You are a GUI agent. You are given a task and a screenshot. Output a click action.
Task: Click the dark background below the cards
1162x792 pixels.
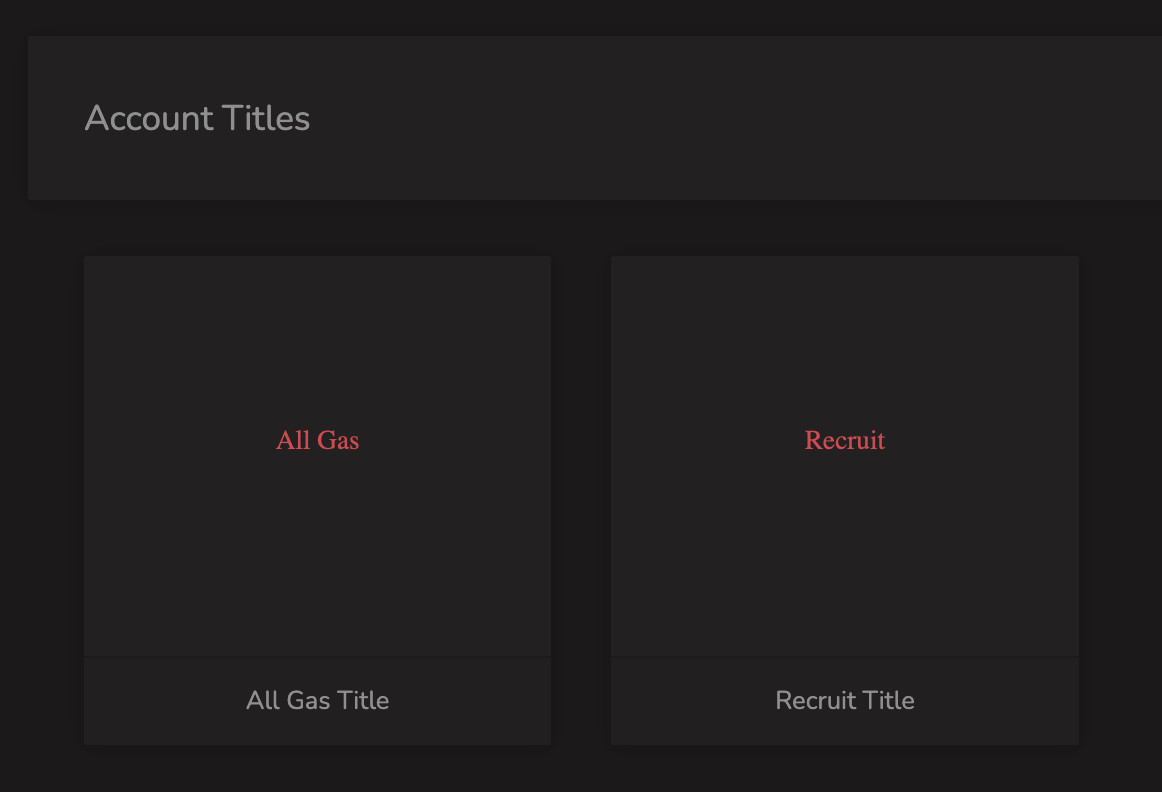[x=581, y=771]
